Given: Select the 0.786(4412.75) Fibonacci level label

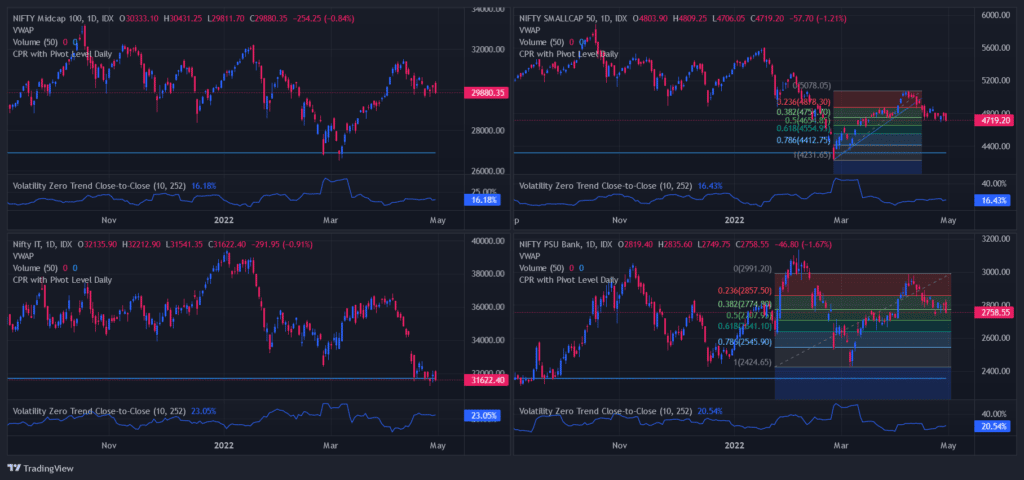Looking at the screenshot, I should [x=803, y=140].
